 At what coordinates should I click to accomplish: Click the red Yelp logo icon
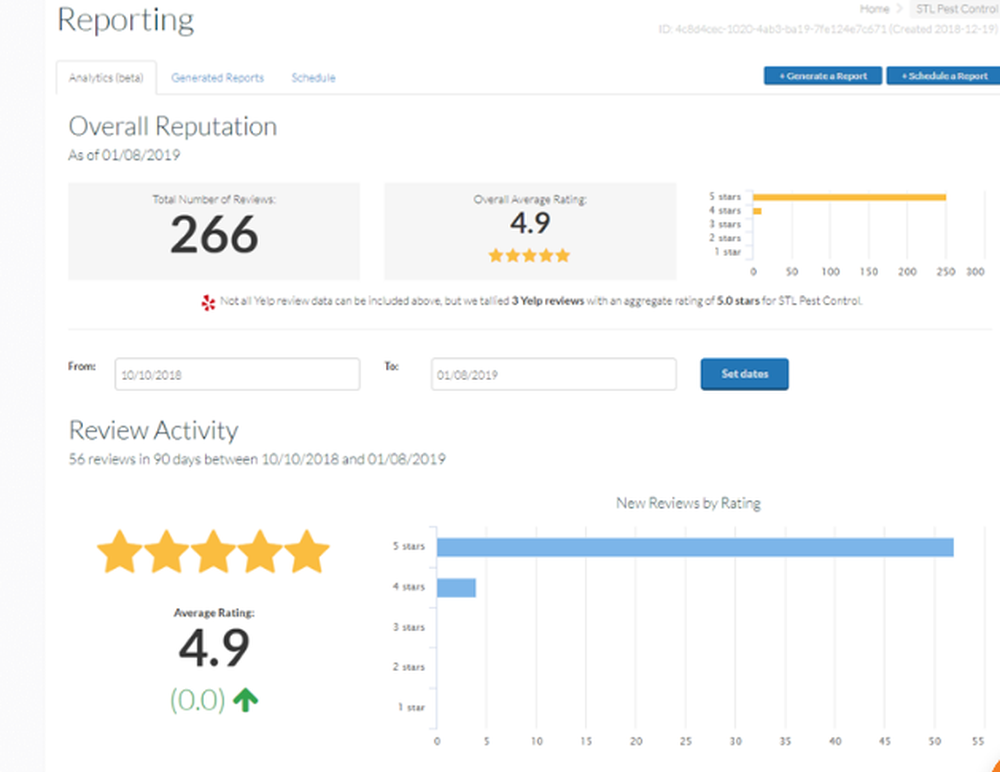click(x=208, y=301)
